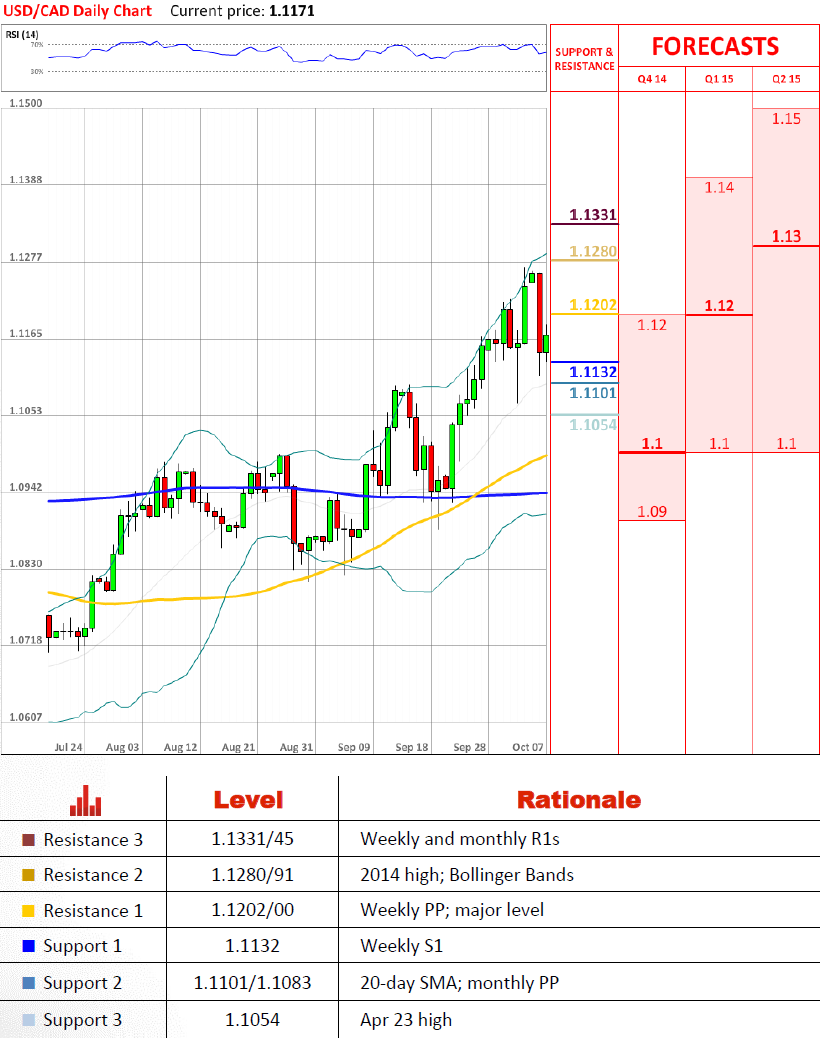Click the Jul 24 date axis label
This screenshot has height=1038, width=821.
point(68,747)
